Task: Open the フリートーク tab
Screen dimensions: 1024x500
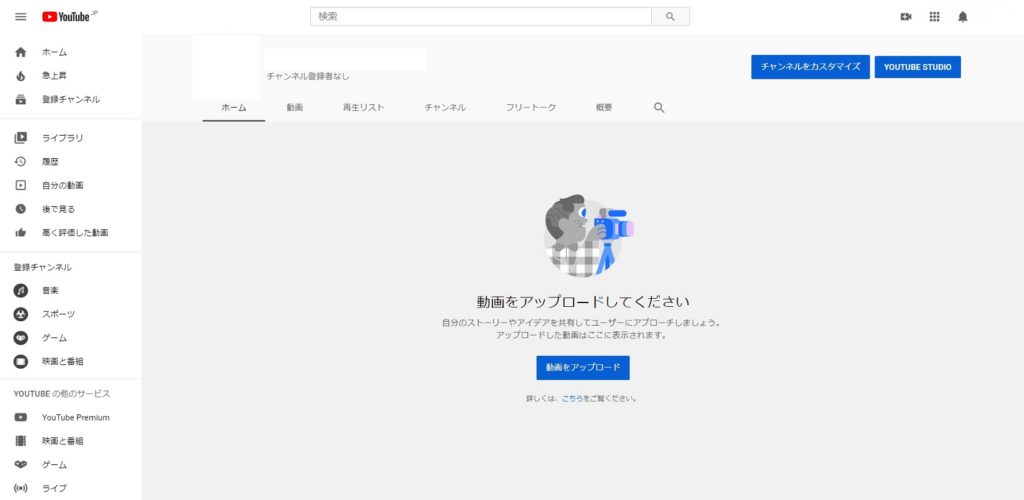Action: click(x=531, y=108)
